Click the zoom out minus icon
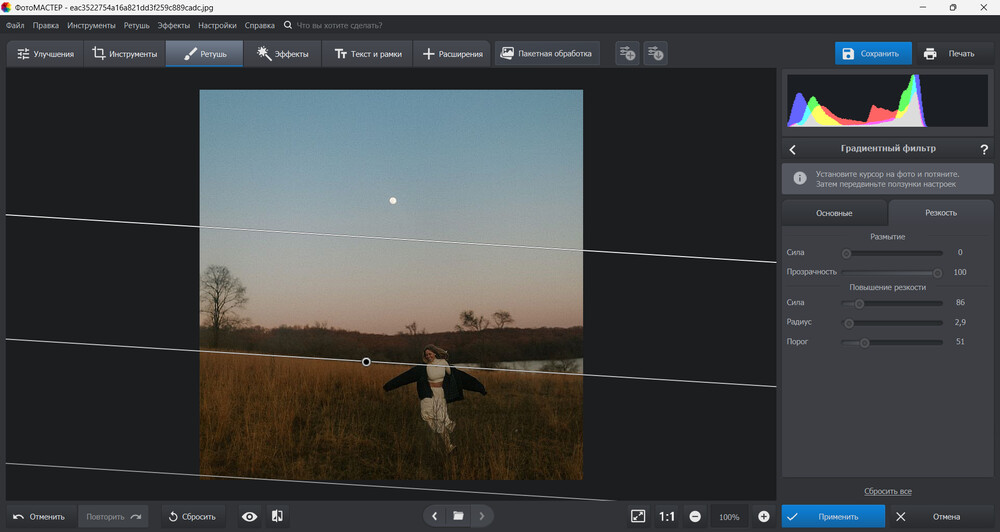 (695, 516)
